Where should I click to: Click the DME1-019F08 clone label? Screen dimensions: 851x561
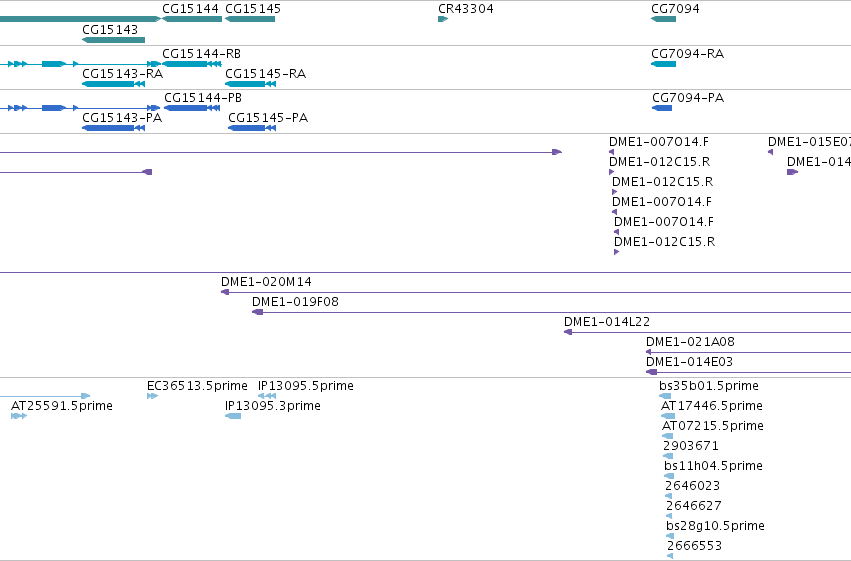point(295,302)
